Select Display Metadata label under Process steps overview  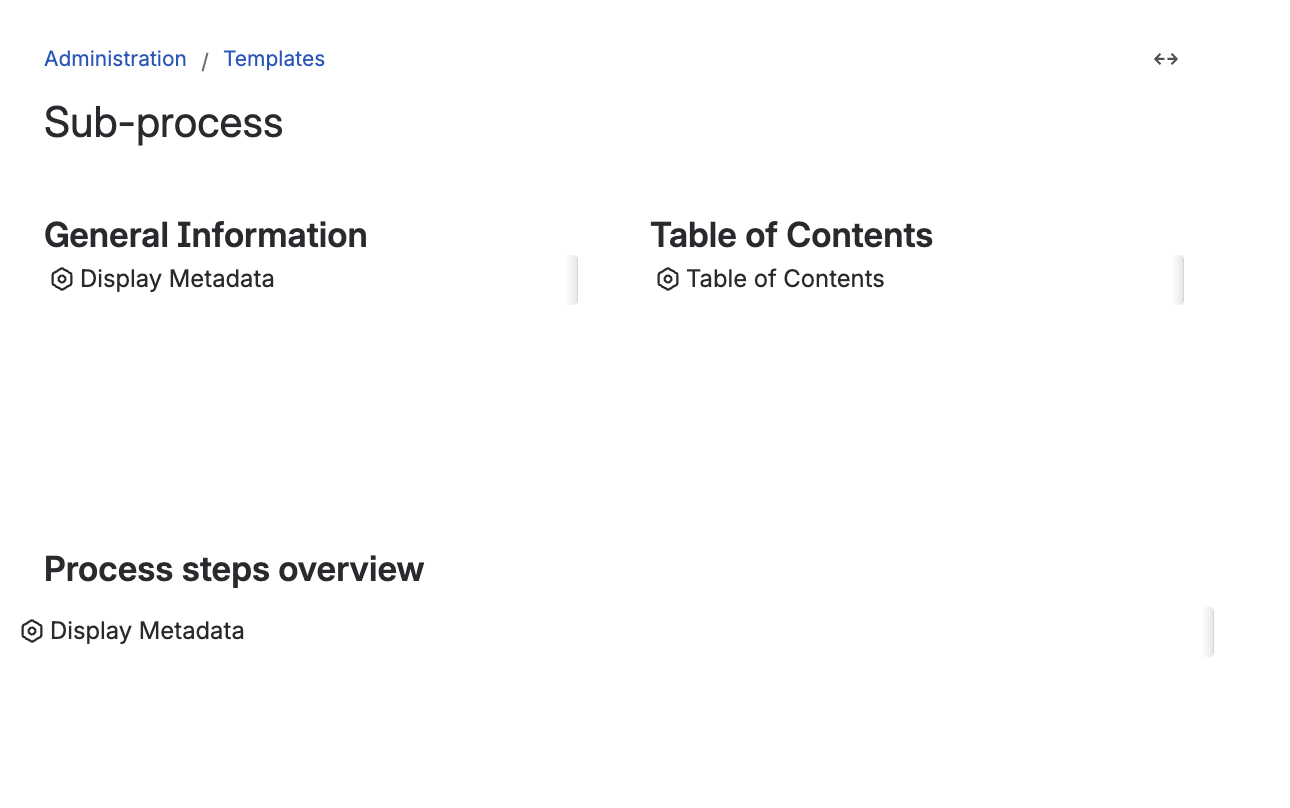click(x=147, y=631)
